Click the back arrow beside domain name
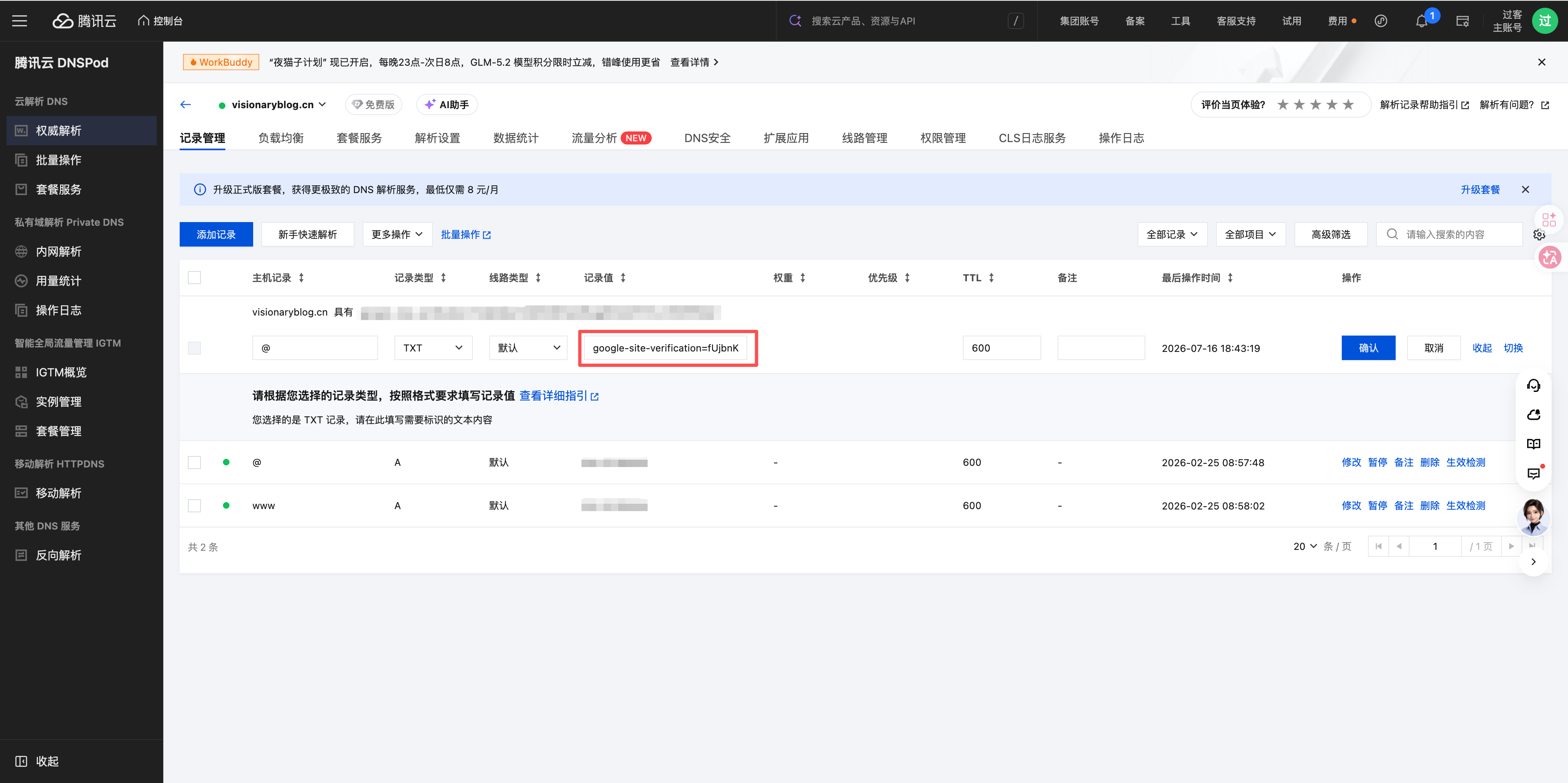Image resolution: width=1568 pixels, height=783 pixels. 186,105
